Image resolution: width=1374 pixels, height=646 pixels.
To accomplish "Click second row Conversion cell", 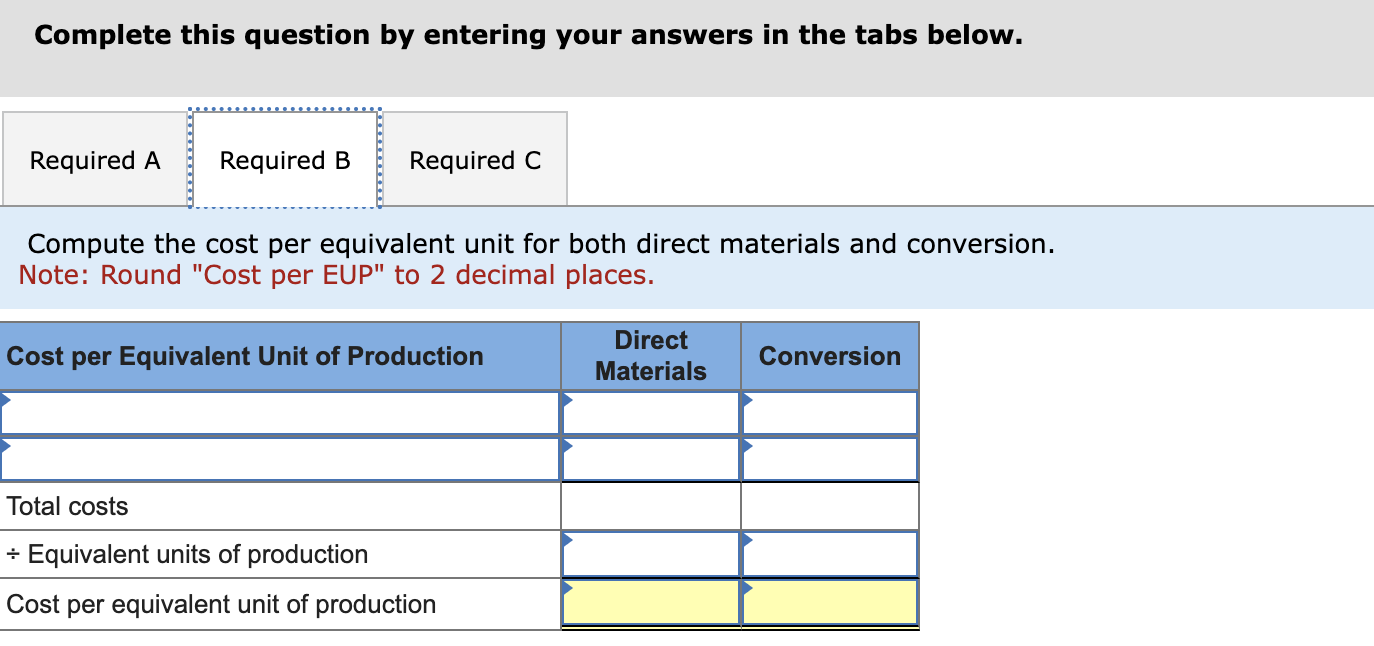I will (830, 459).
